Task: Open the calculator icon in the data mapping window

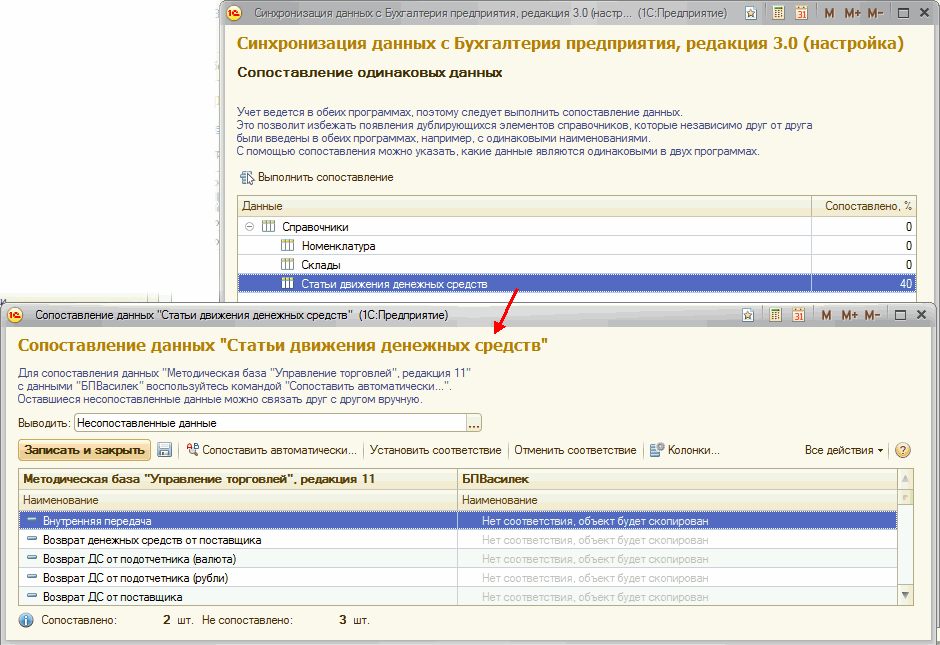Action: coord(775,315)
